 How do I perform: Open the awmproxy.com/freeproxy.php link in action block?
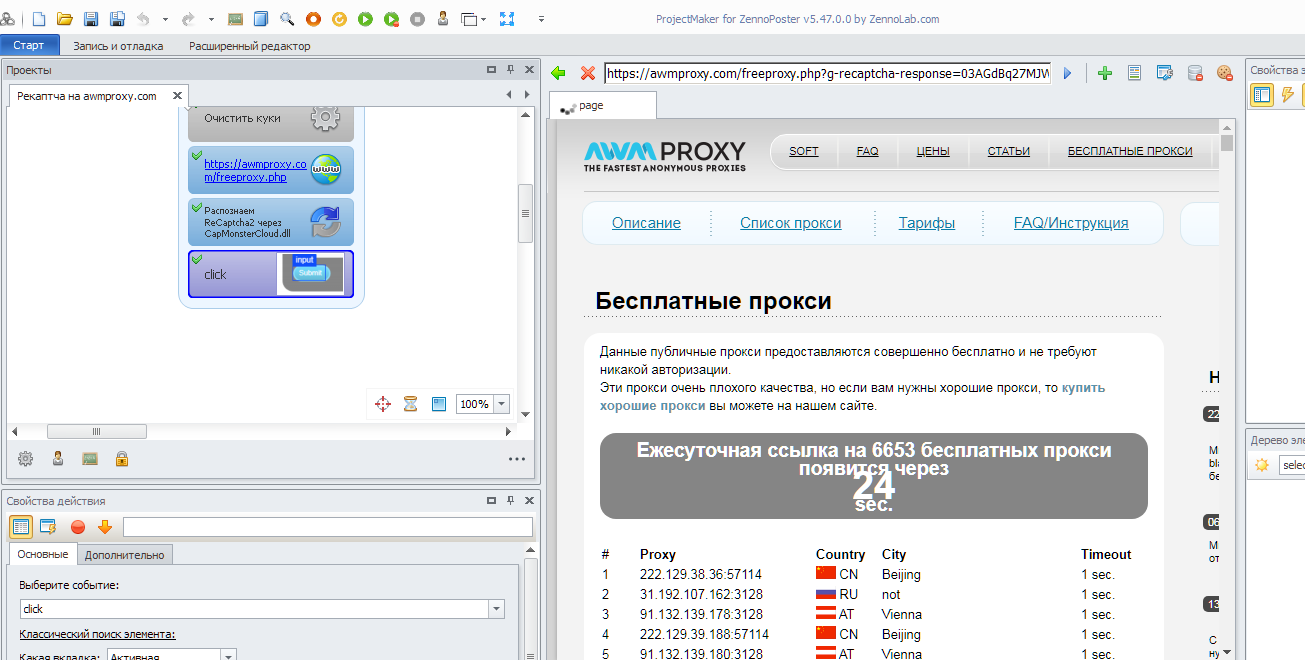[x=255, y=170]
